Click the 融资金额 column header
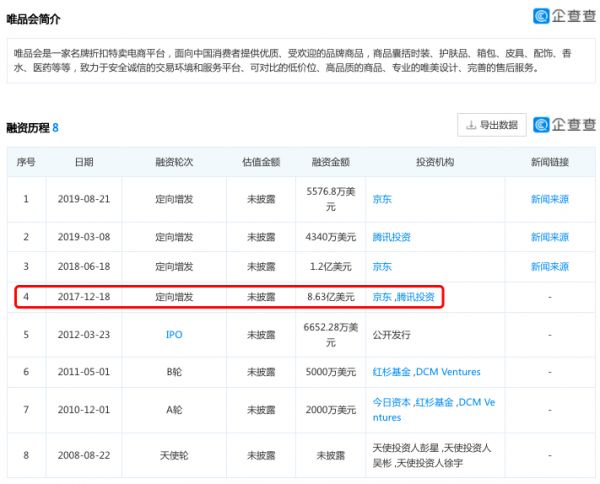The height and width of the screenshot is (484, 600). tap(330, 162)
